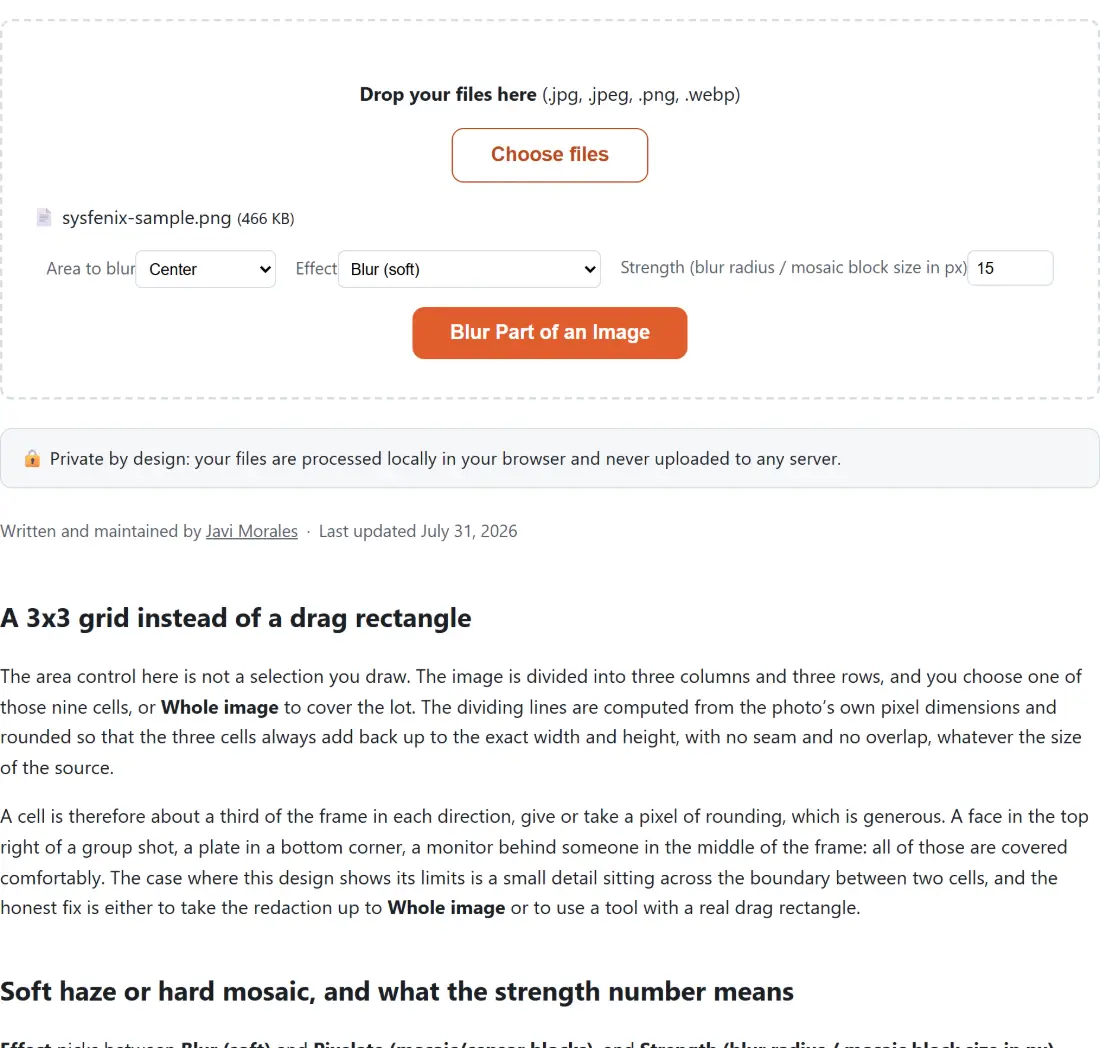
Task: Click the Strength (blur radius) label
Action: (793, 268)
